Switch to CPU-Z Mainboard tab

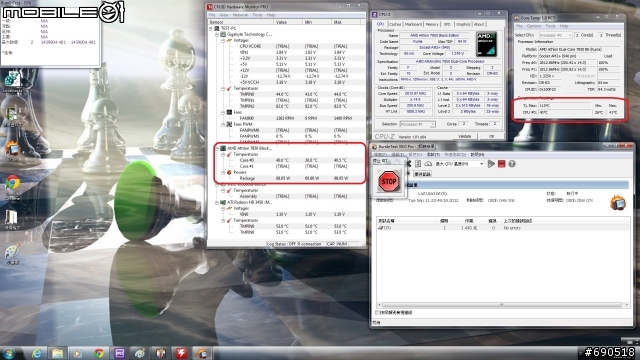click(413, 24)
